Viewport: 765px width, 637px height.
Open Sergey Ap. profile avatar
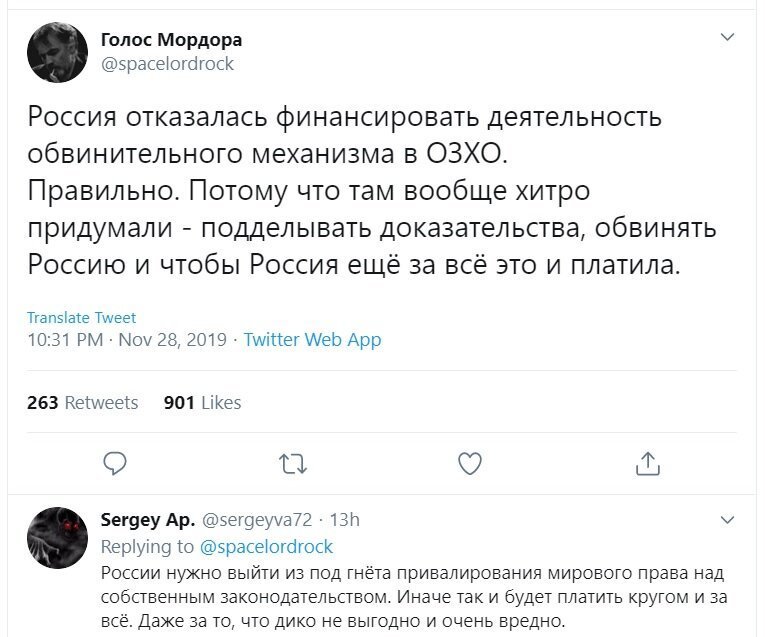pos(58,537)
